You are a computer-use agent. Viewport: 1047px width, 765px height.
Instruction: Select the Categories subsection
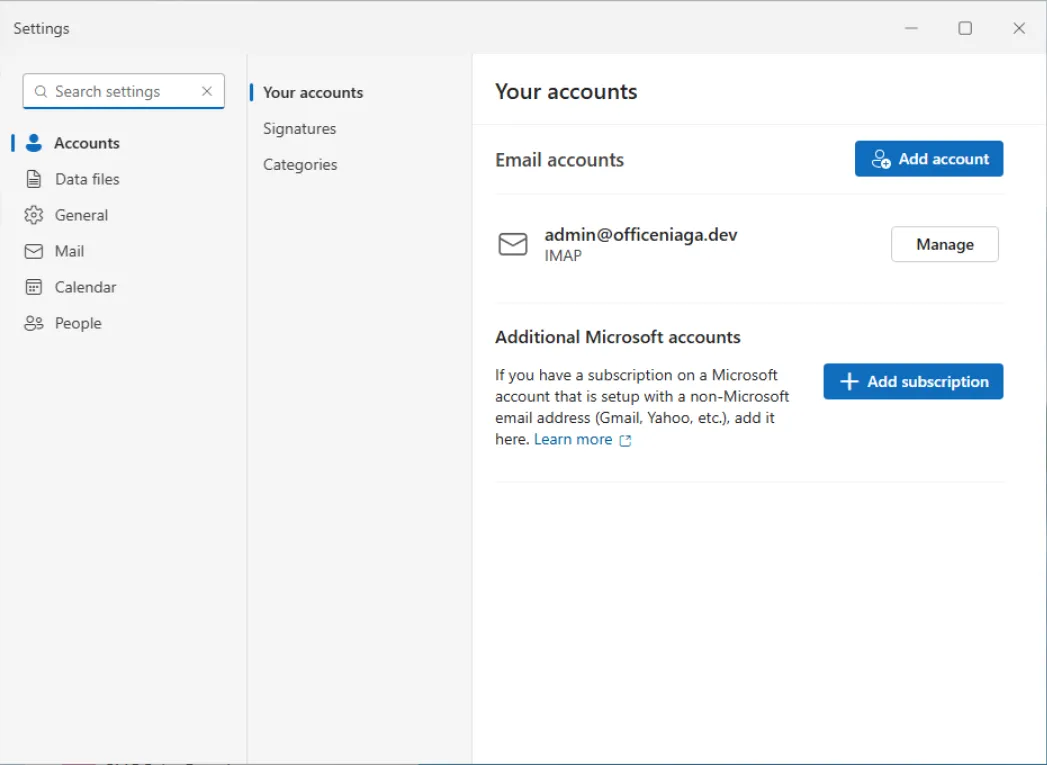pyautogui.click(x=300, y=164)
